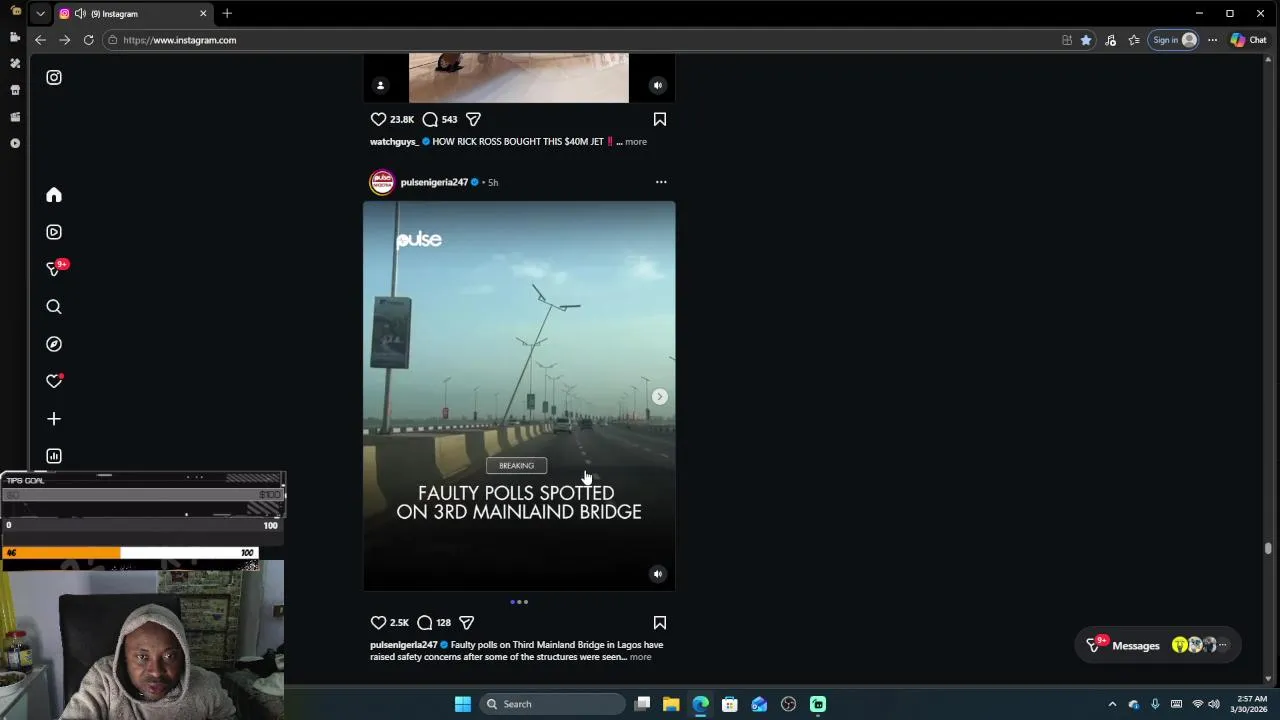The width and height of the screenshot is (1280, 720).
Task: Share the watchguys_ post
Action: coord(473,119)
